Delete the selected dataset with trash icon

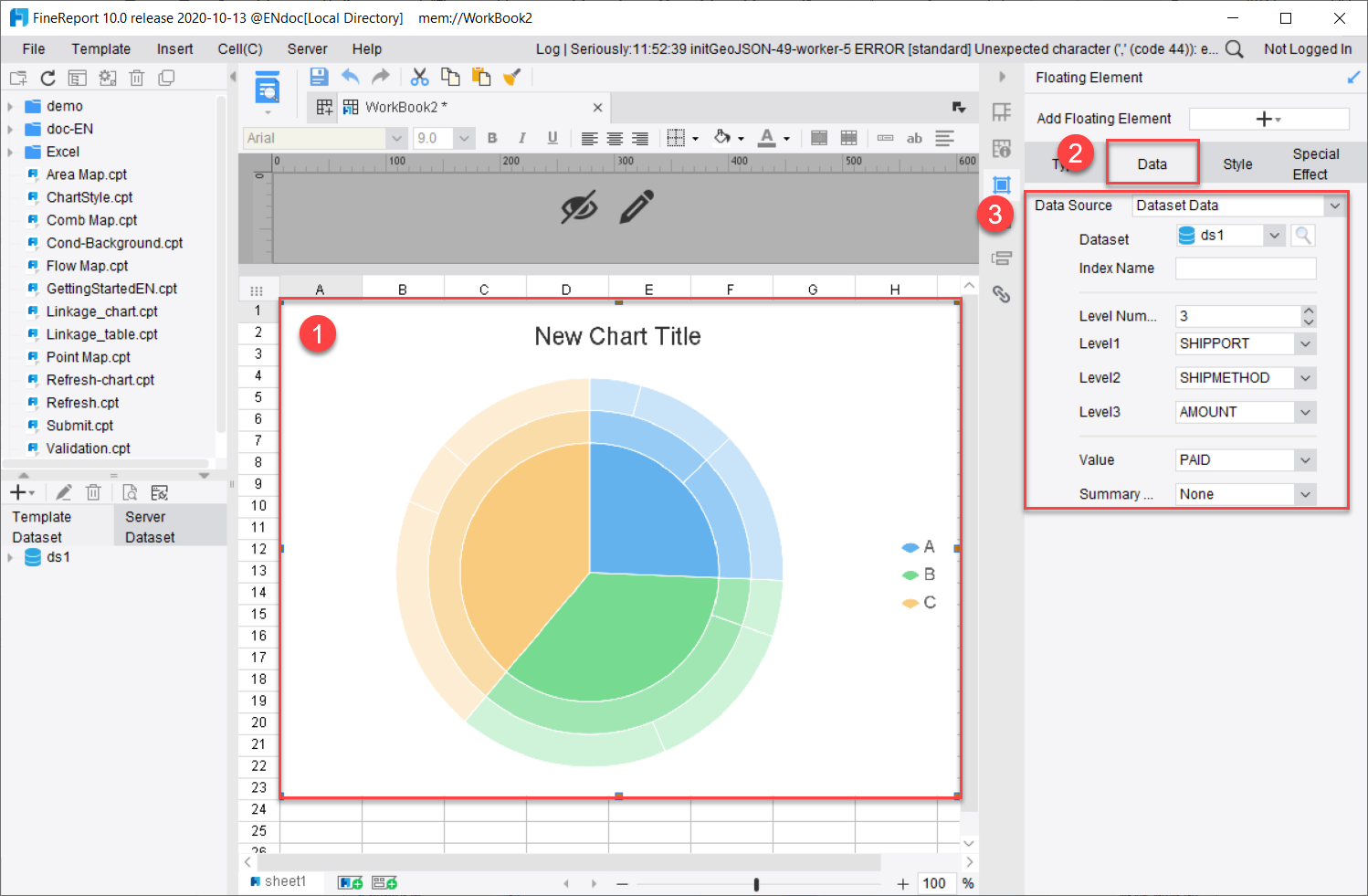pyautogui.click(x=93, y=491)
